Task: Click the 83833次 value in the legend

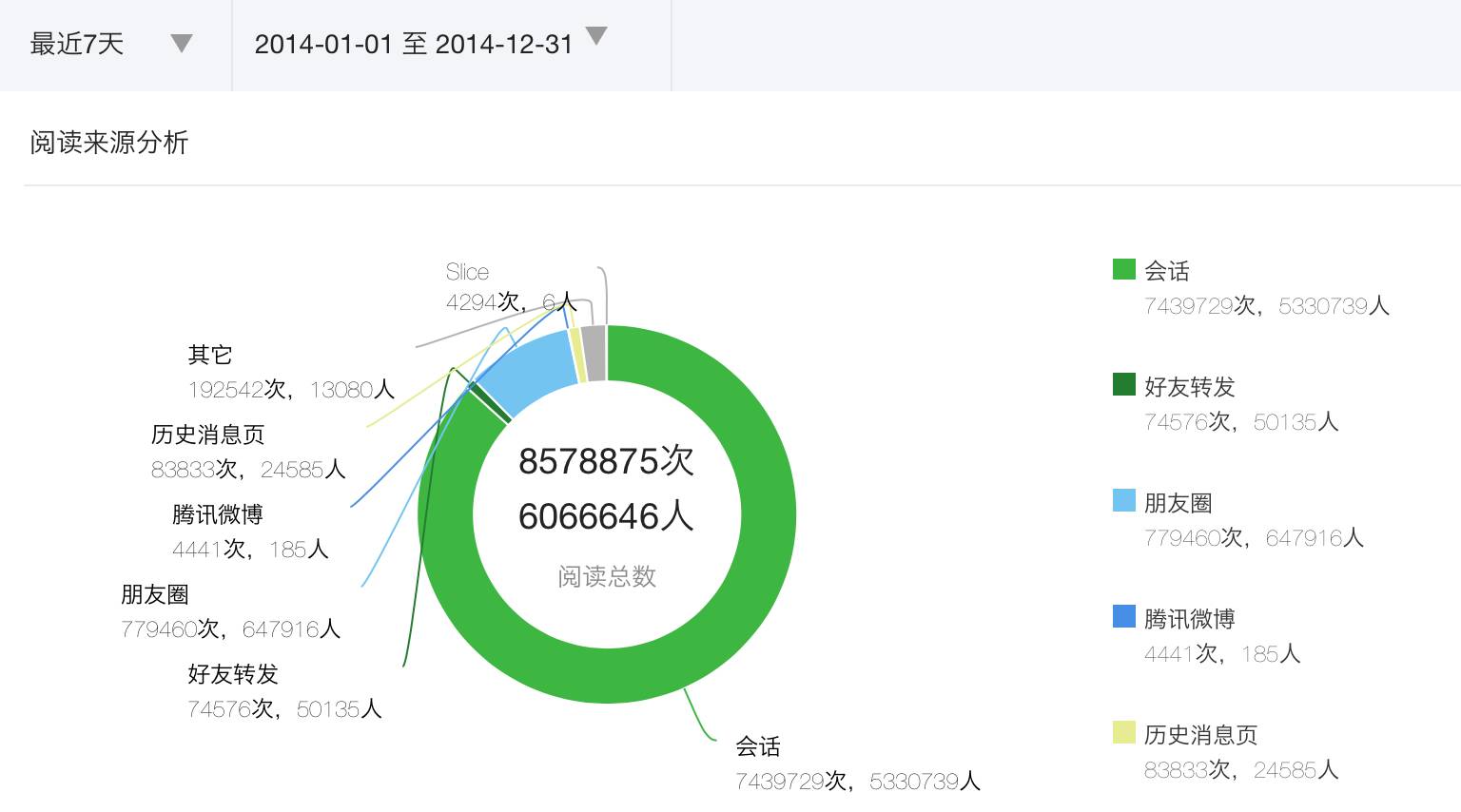Action: tap(1188, 770)
